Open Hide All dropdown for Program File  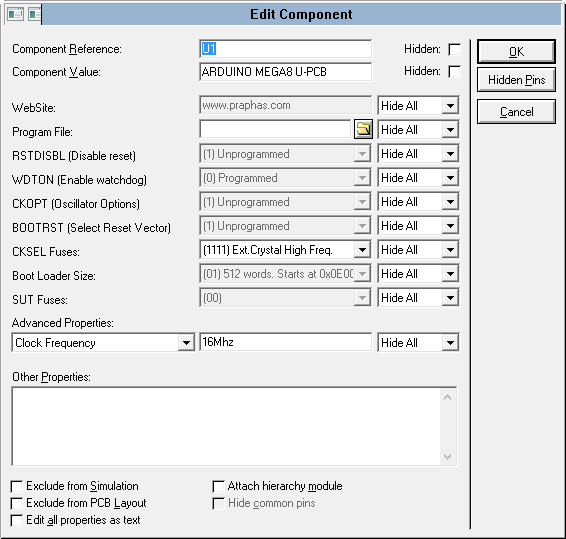(x=450, y=130)
